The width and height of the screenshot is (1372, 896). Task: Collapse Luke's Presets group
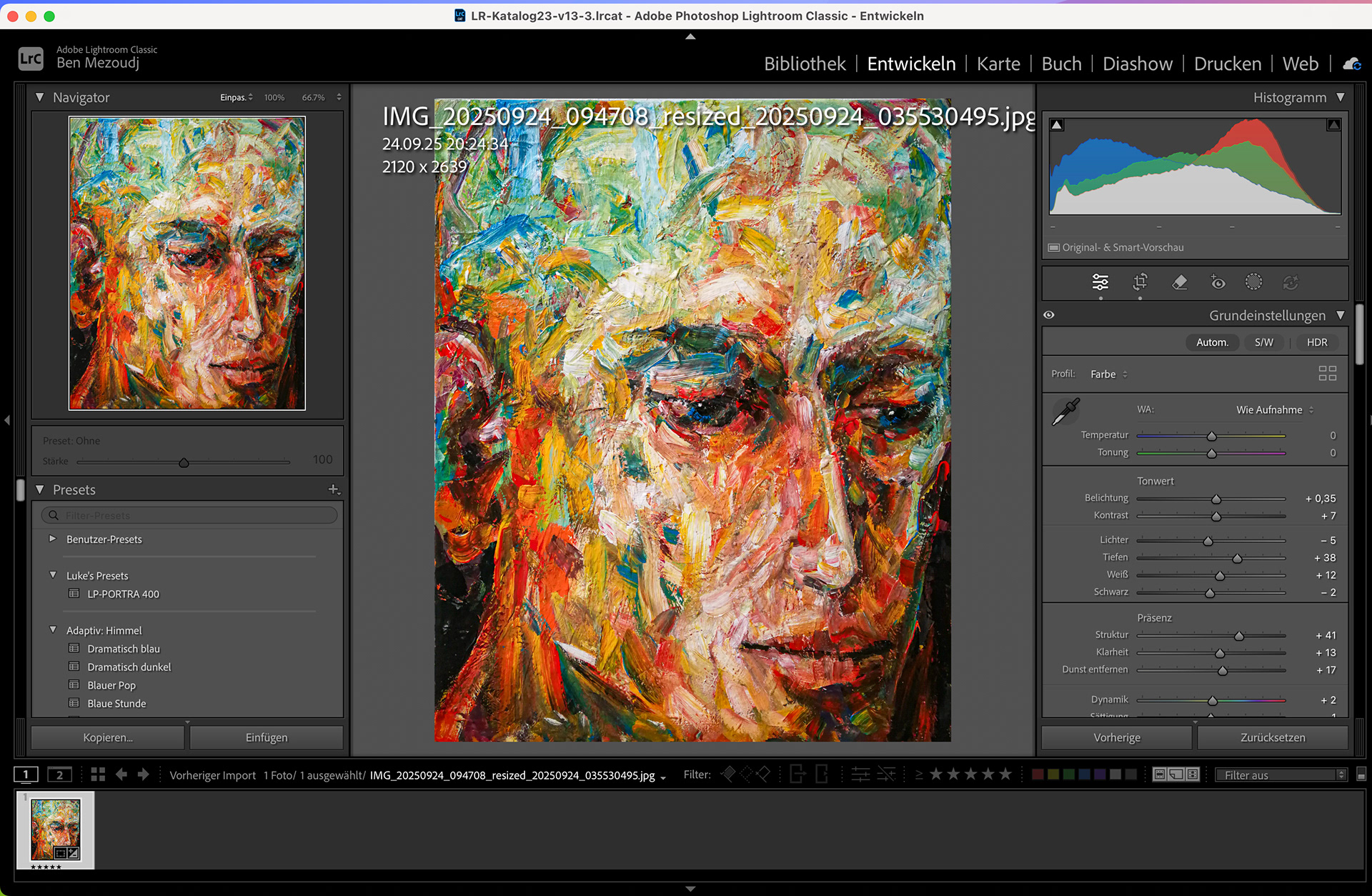52,575
